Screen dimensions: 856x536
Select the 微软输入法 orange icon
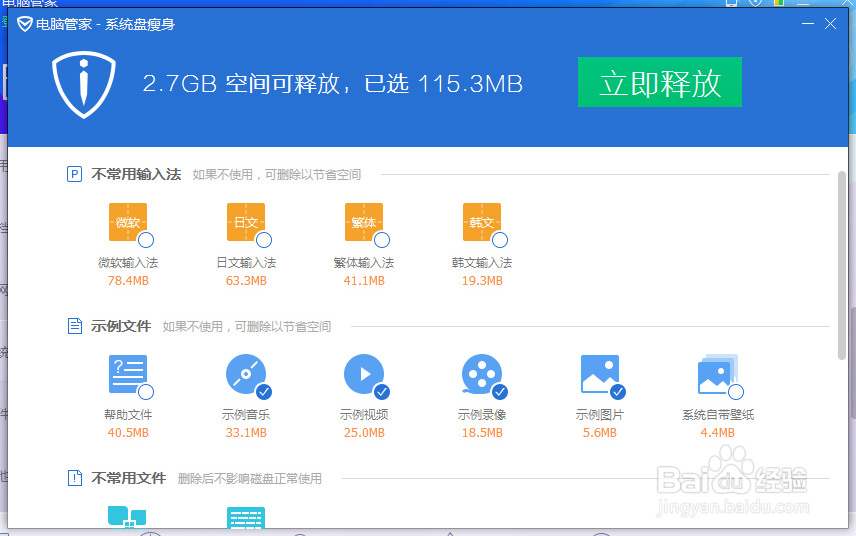[x=128, y=222]
